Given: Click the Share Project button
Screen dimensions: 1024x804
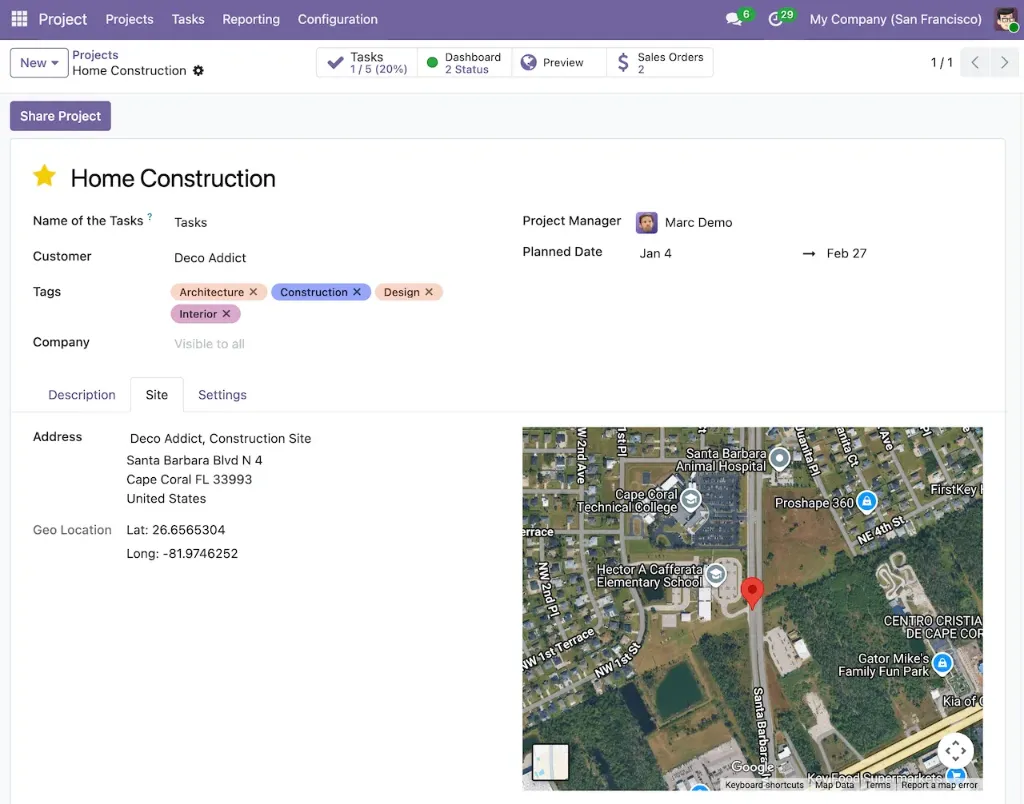Looking at the screenshot, I should coord(60,116).
